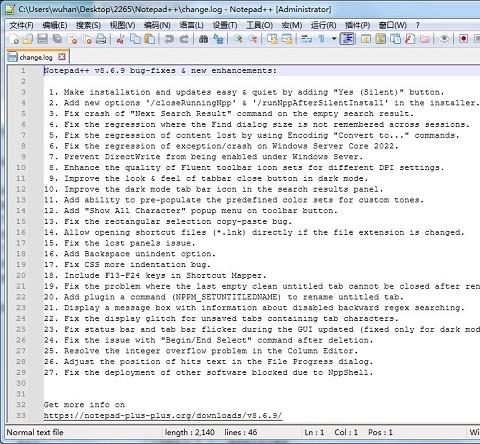Click the line 'Notepad++ v8.6.9 bug-fixes & new enhancements:'
Viewport: 480px width, 444px height.
160,71
